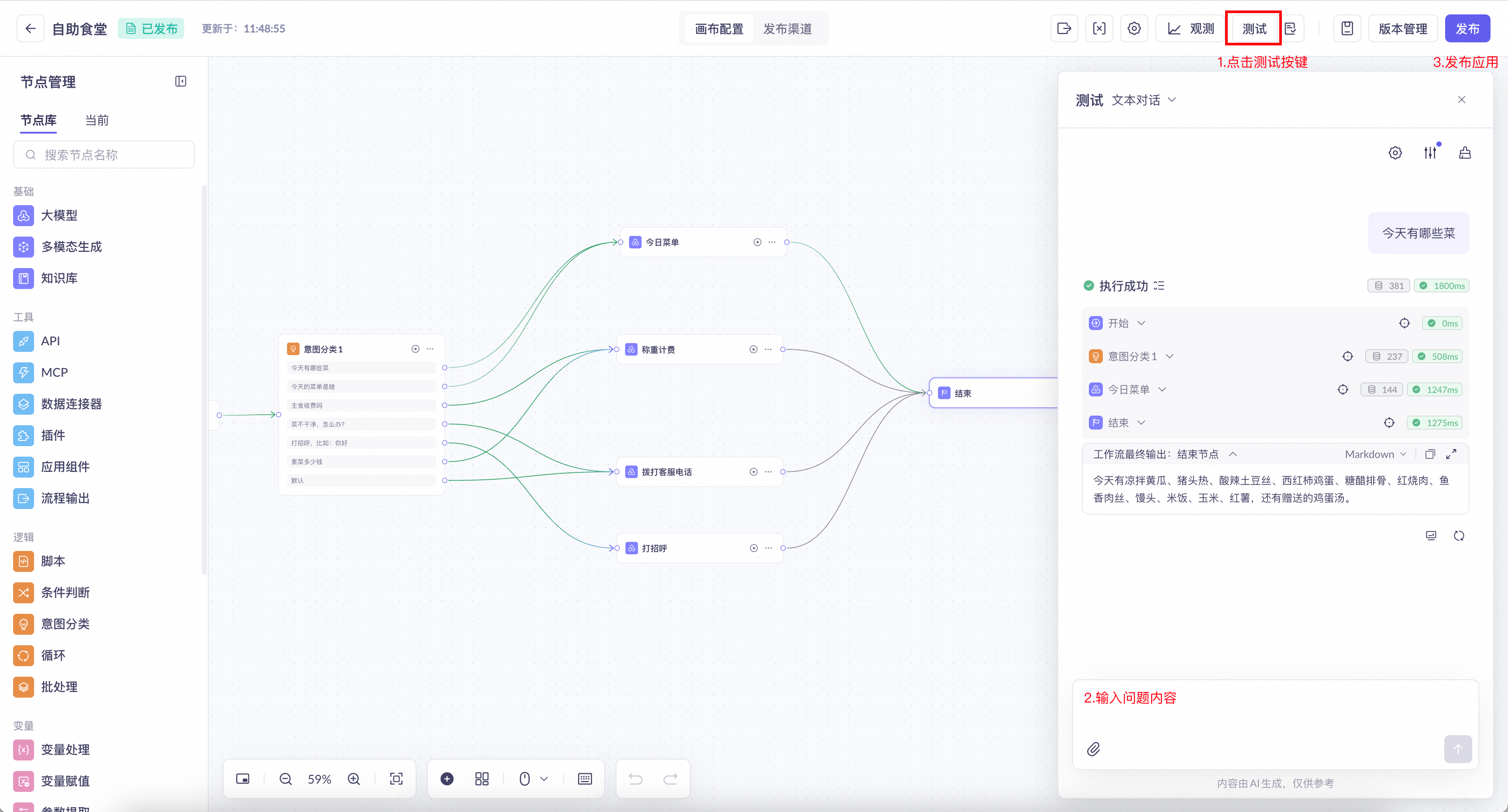Image resolution: width=1508 pixels, height=812 pixels.
Task: Undo the last canvas action
Action: pos(635,779)
